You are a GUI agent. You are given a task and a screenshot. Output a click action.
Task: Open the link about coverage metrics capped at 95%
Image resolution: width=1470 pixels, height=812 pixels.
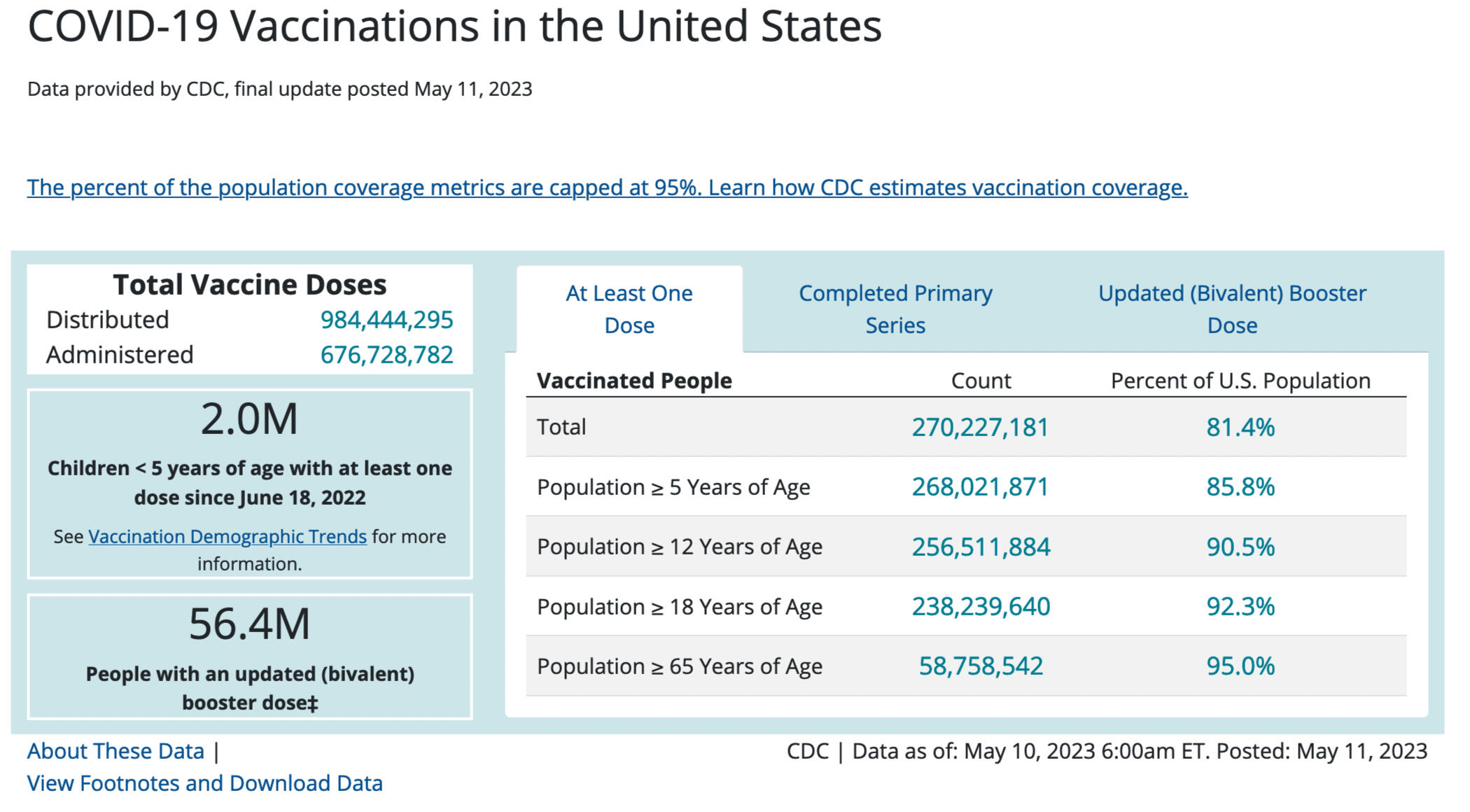click(607, 188)
